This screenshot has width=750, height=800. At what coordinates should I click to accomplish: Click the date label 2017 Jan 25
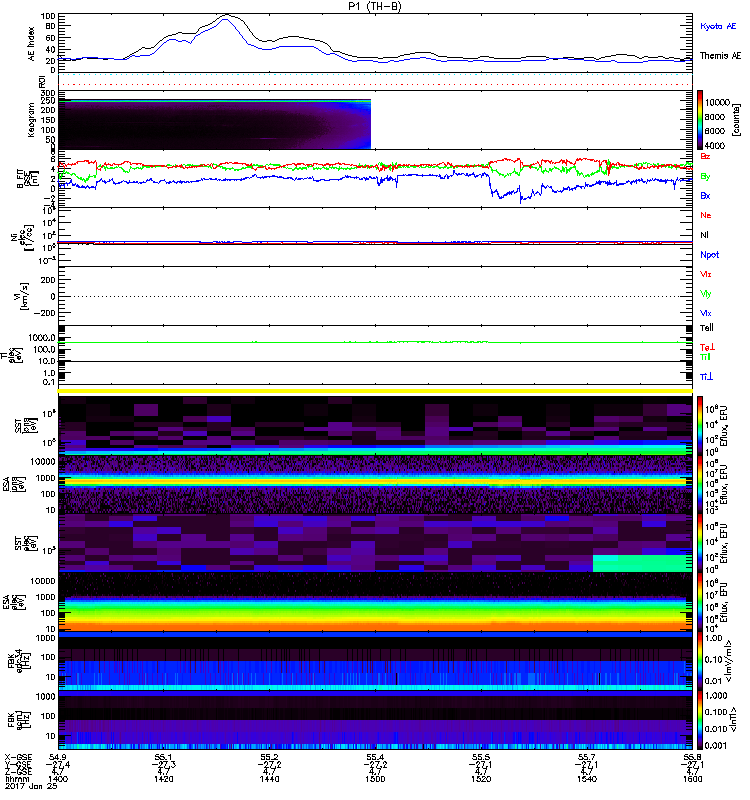tap(30, 786)
